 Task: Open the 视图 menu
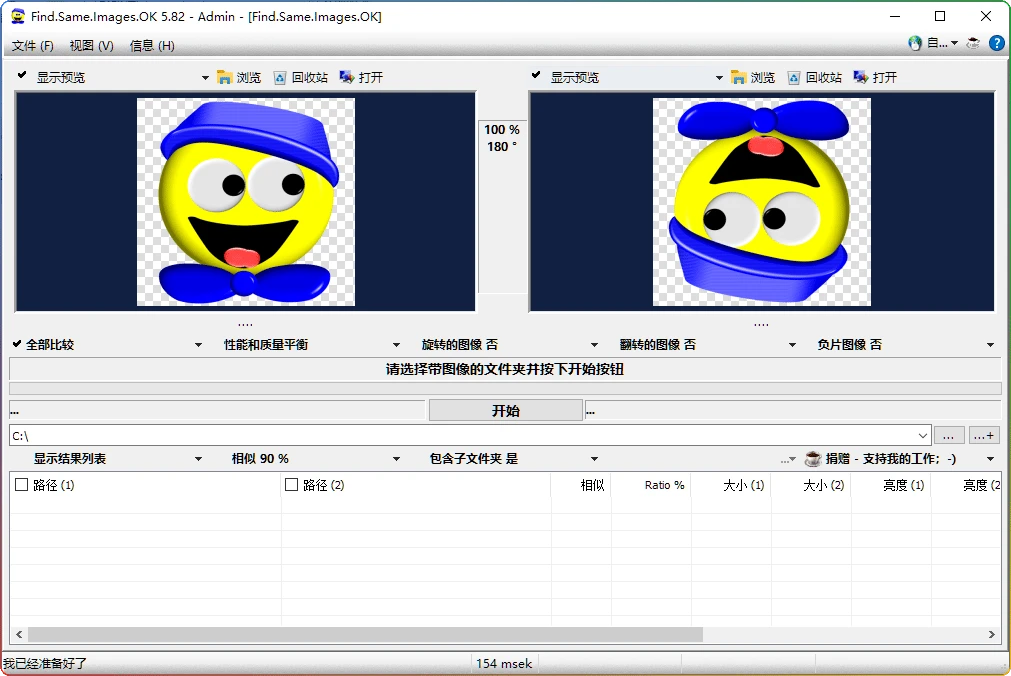[92, 45]
